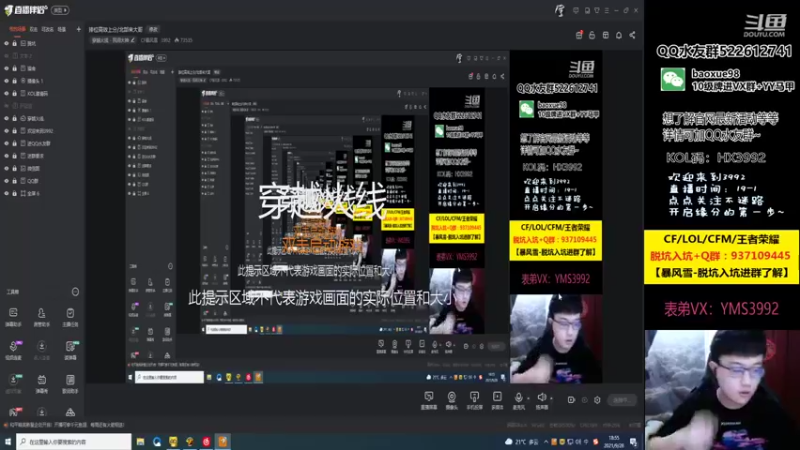Open the 弹幕助手 tool
The height and width of the screenshot is (450, 800).
[13, 317]
